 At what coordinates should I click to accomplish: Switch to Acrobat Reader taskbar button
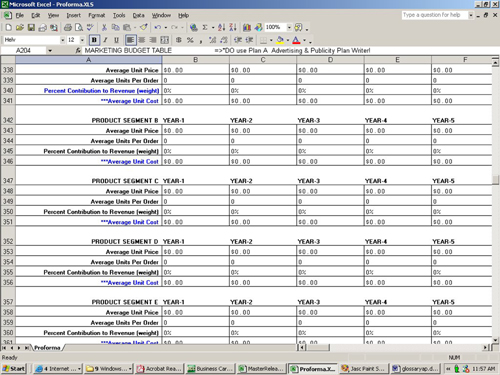pos(160,369)
